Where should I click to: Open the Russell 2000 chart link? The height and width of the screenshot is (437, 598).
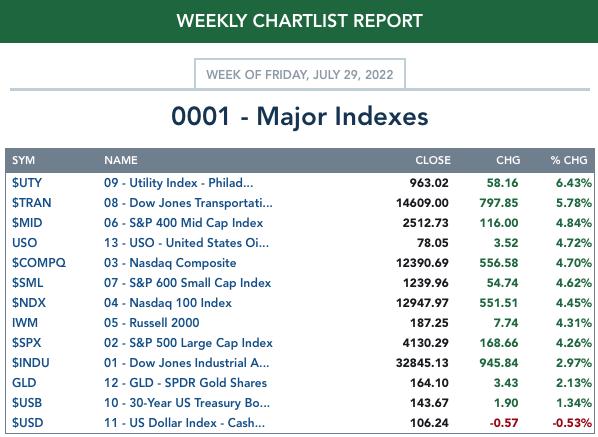(151, 323)
